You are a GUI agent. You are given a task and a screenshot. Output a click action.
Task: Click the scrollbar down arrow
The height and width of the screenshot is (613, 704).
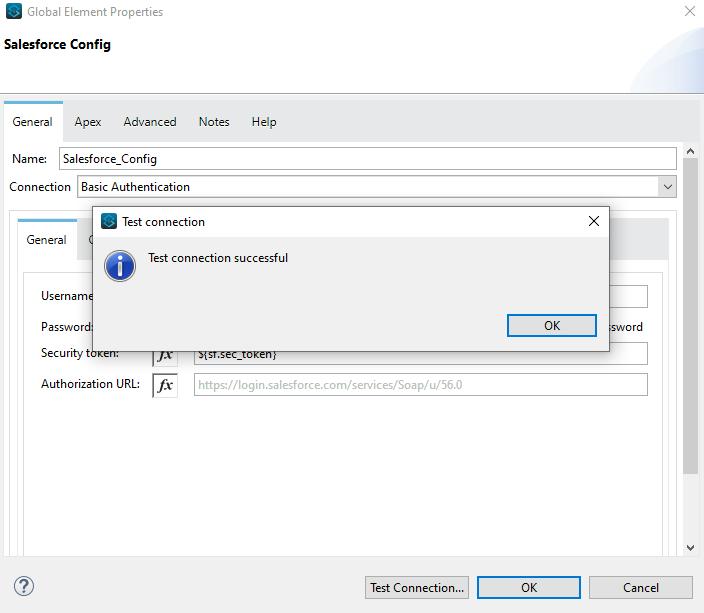coord(690,547)
